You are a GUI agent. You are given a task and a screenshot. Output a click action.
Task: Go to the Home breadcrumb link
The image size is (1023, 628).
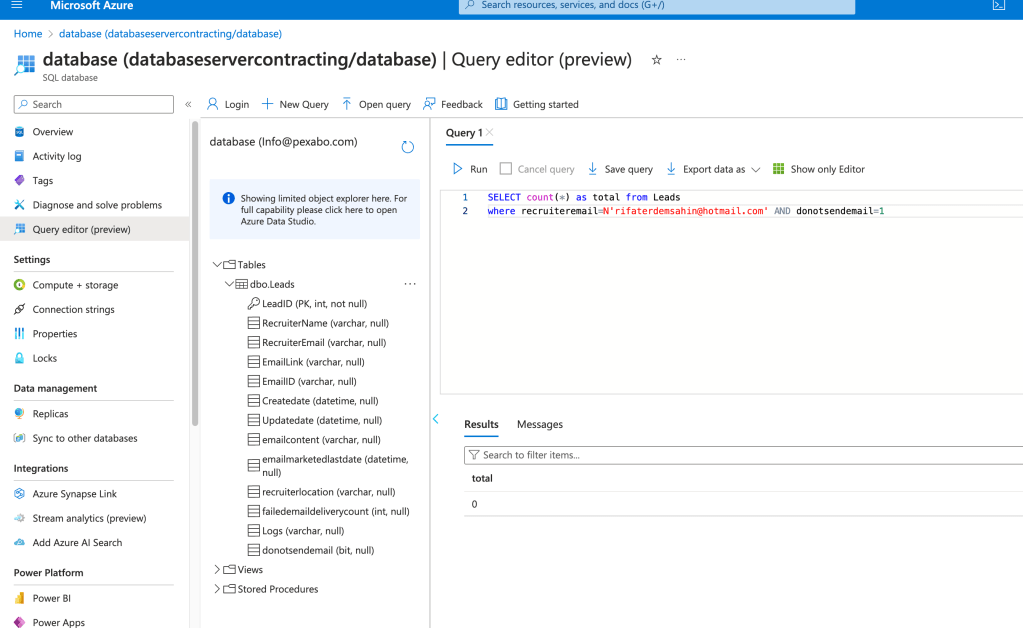click(x=27, y=34)
